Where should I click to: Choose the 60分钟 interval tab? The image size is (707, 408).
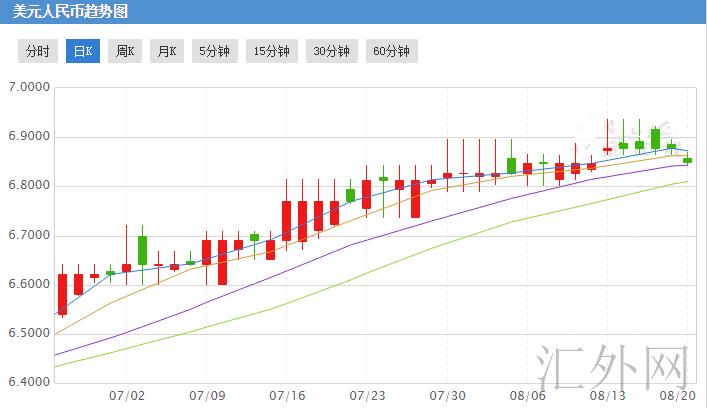click(x=391, y=51)
